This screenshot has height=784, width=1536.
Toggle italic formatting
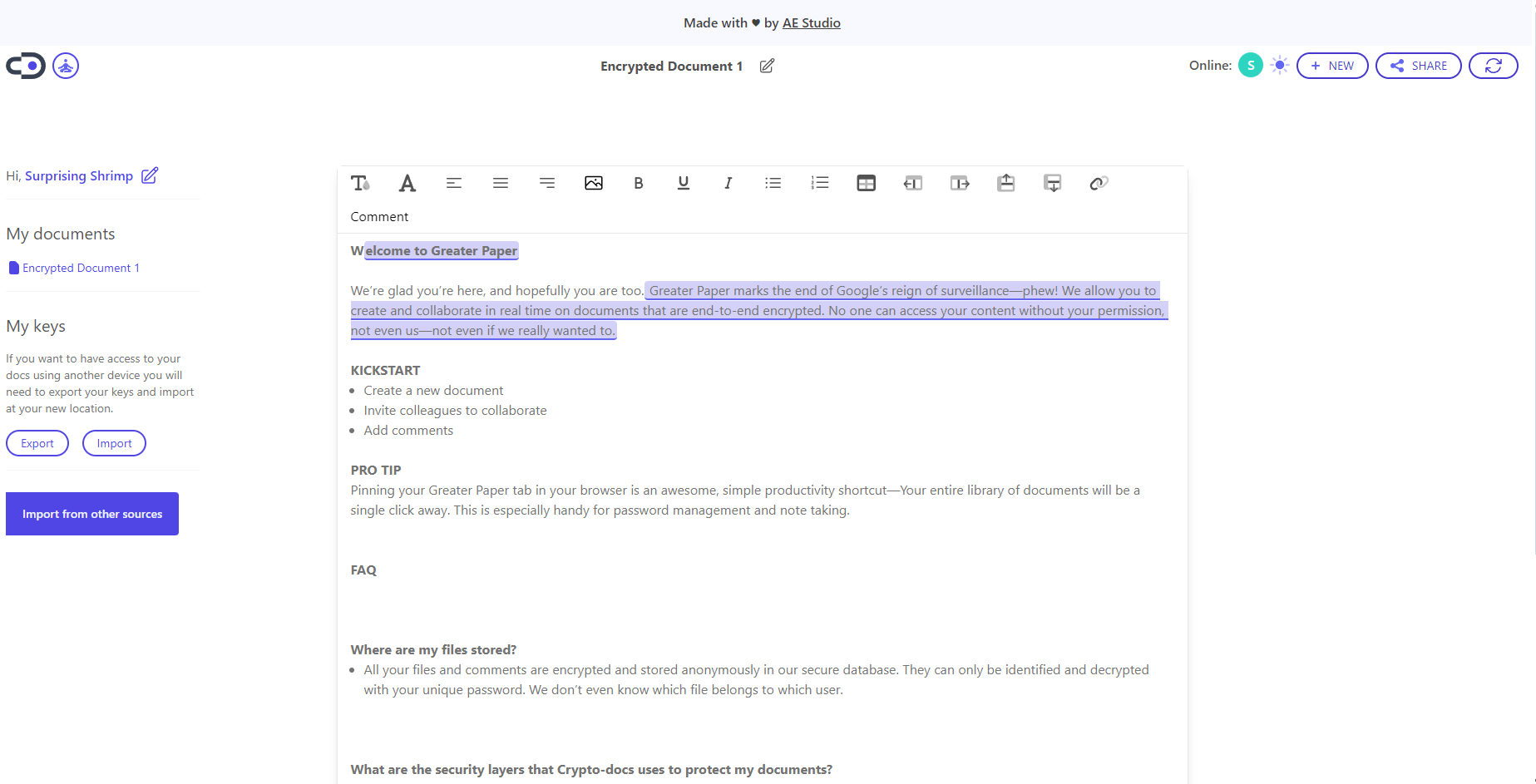[x=728, y=183]
